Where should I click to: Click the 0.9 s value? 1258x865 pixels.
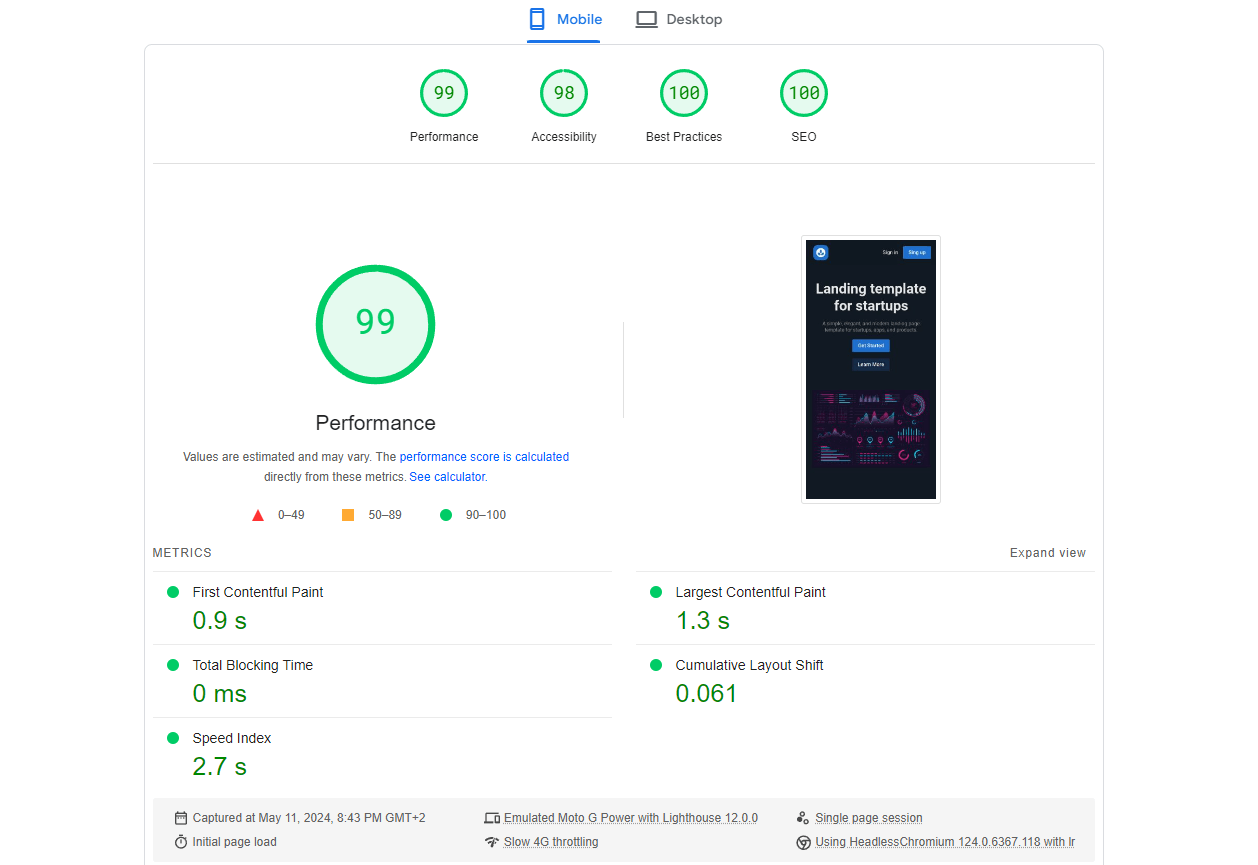pos(219,621)
